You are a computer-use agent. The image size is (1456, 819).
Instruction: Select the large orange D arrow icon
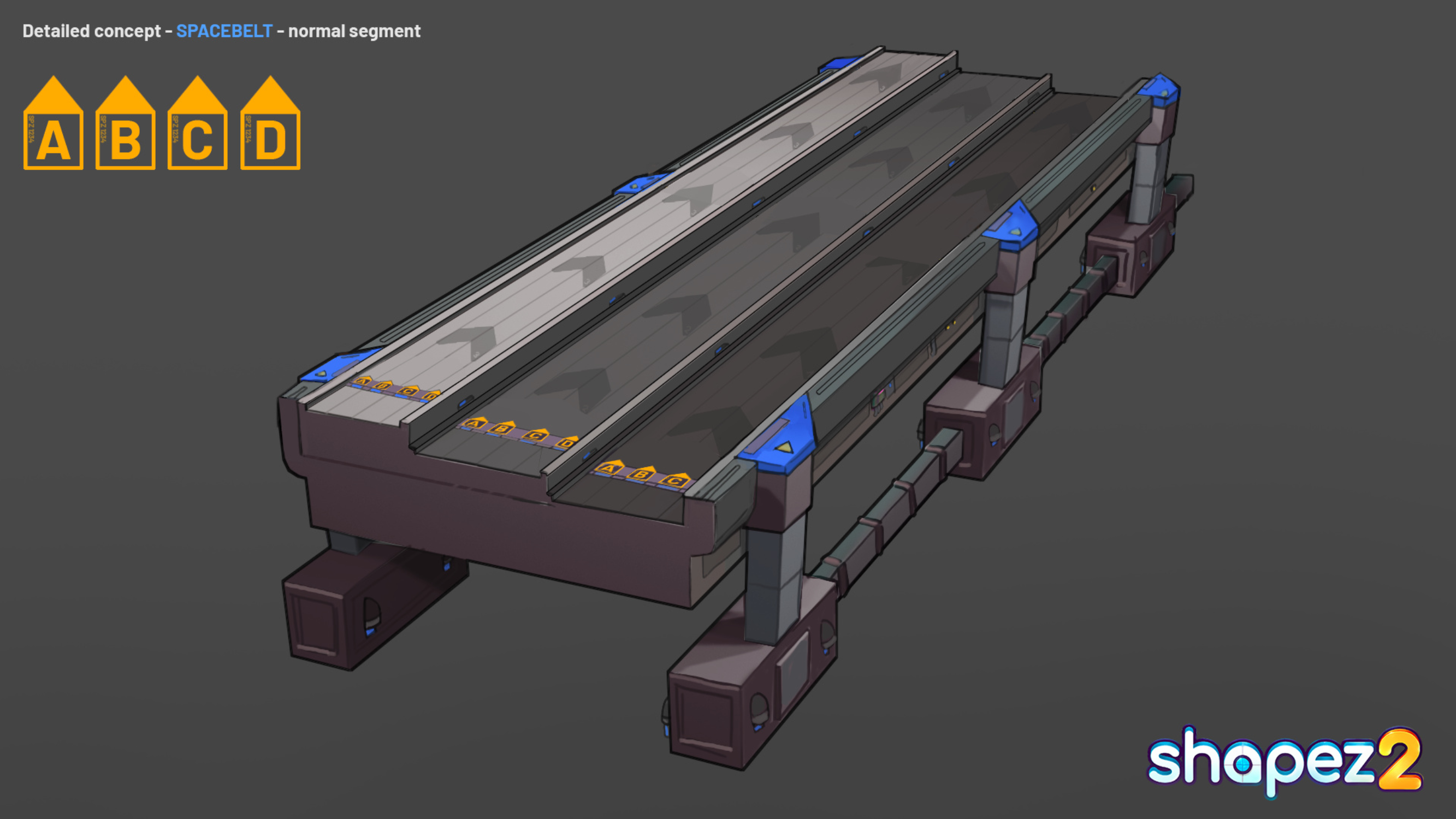[270, 123]
